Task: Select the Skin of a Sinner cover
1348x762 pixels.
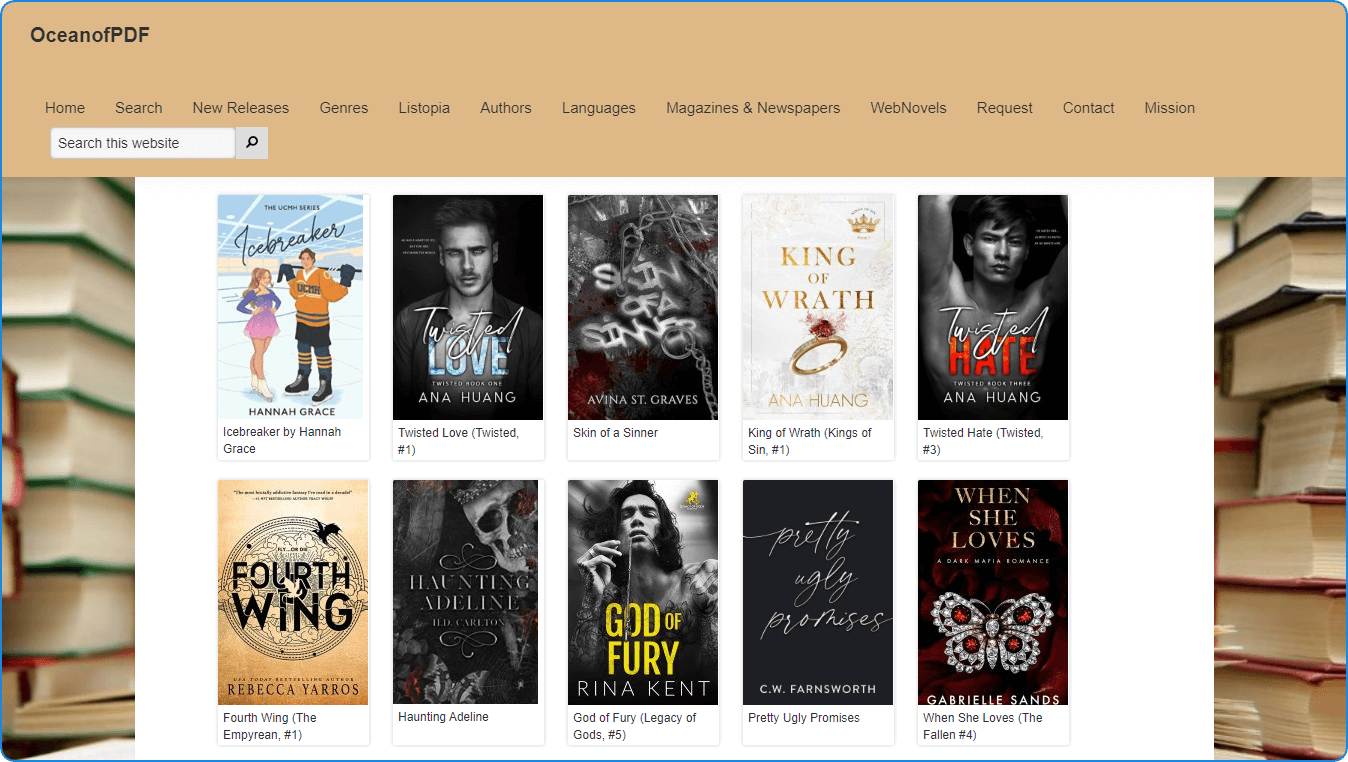Action: (x=643, y=307)
